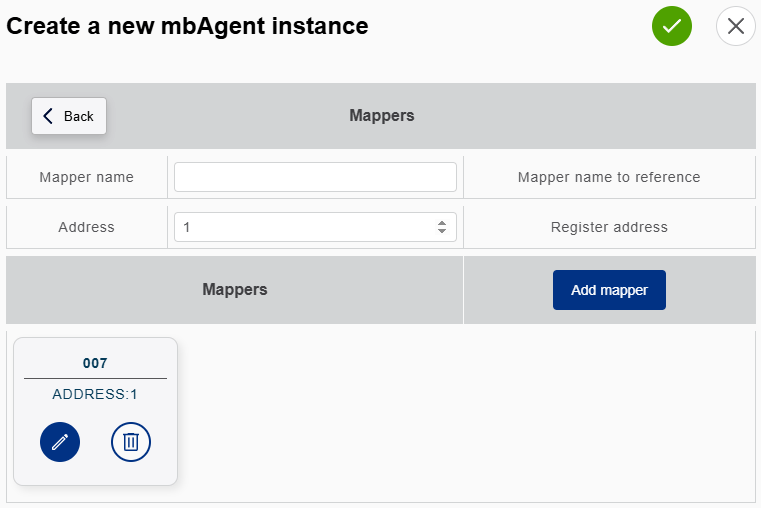761x508 pixels.
Task: Select the 007 mapper card title
Action: click(x=95, y=363)
